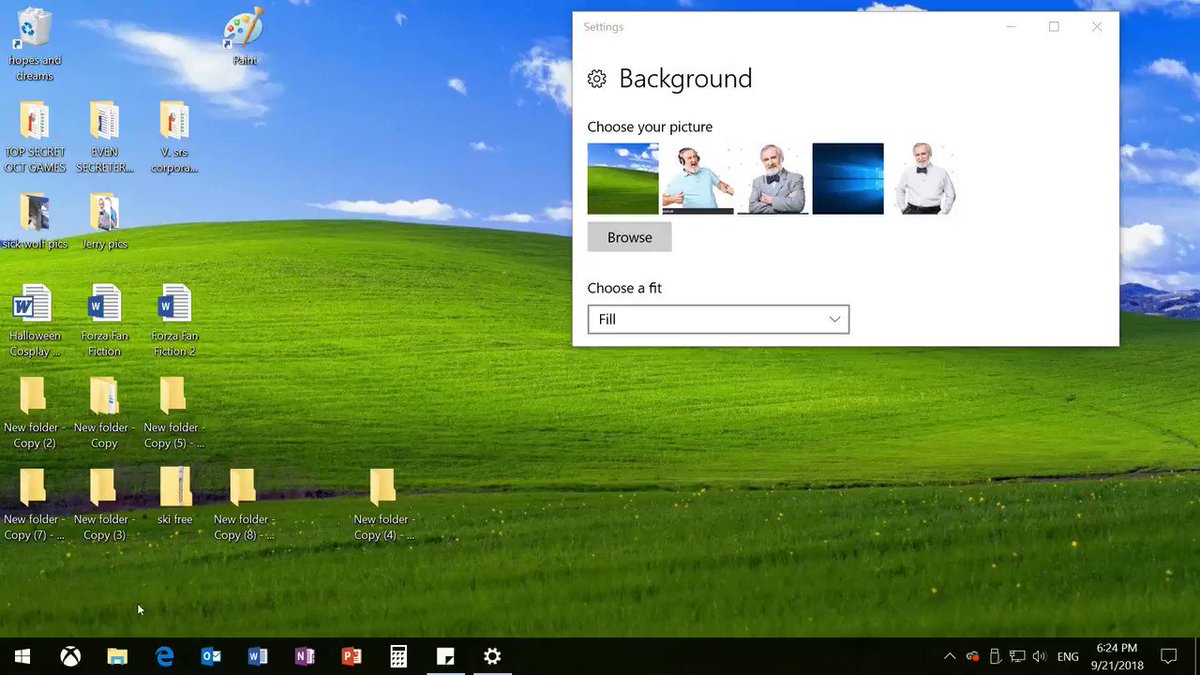The image size is (1200, 675).
Task: Select the New folder - Copy (8) icon
Action: [x=244, y=505]
